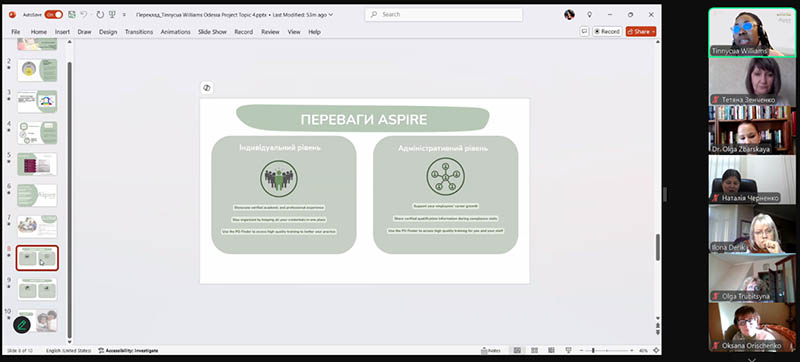Click the zoom out minus button

(x=582, y=351)
